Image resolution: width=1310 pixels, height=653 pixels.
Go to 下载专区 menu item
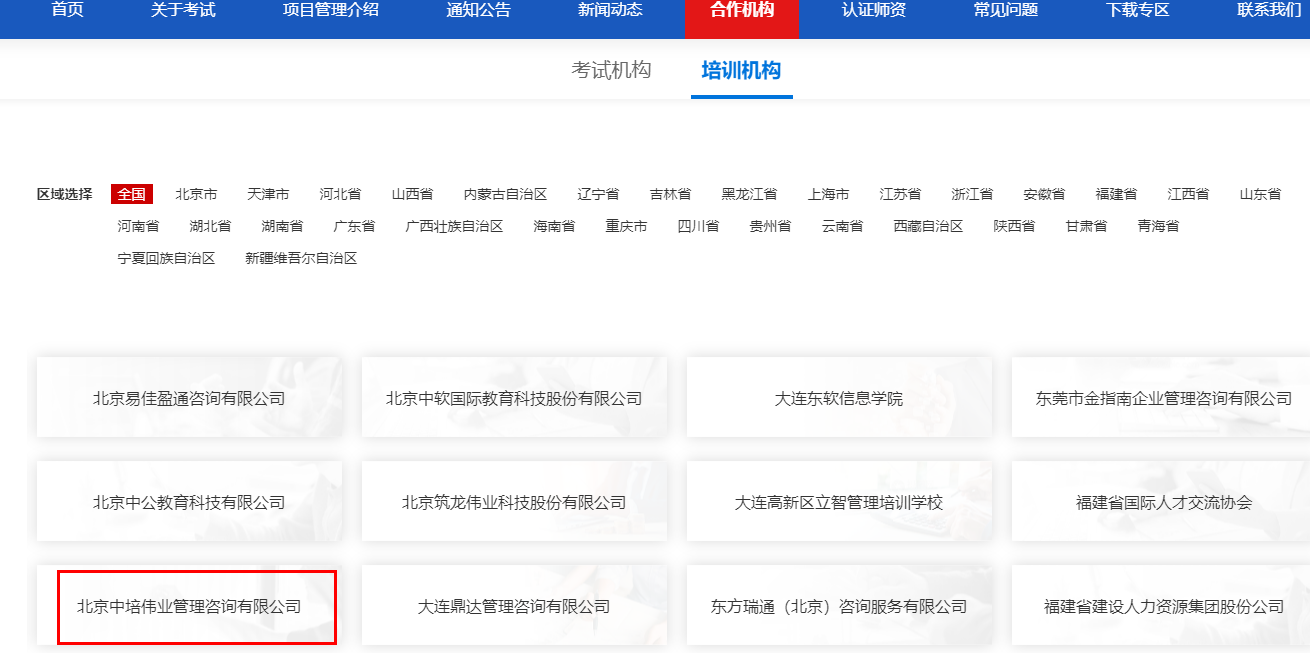coord(1138,11)
